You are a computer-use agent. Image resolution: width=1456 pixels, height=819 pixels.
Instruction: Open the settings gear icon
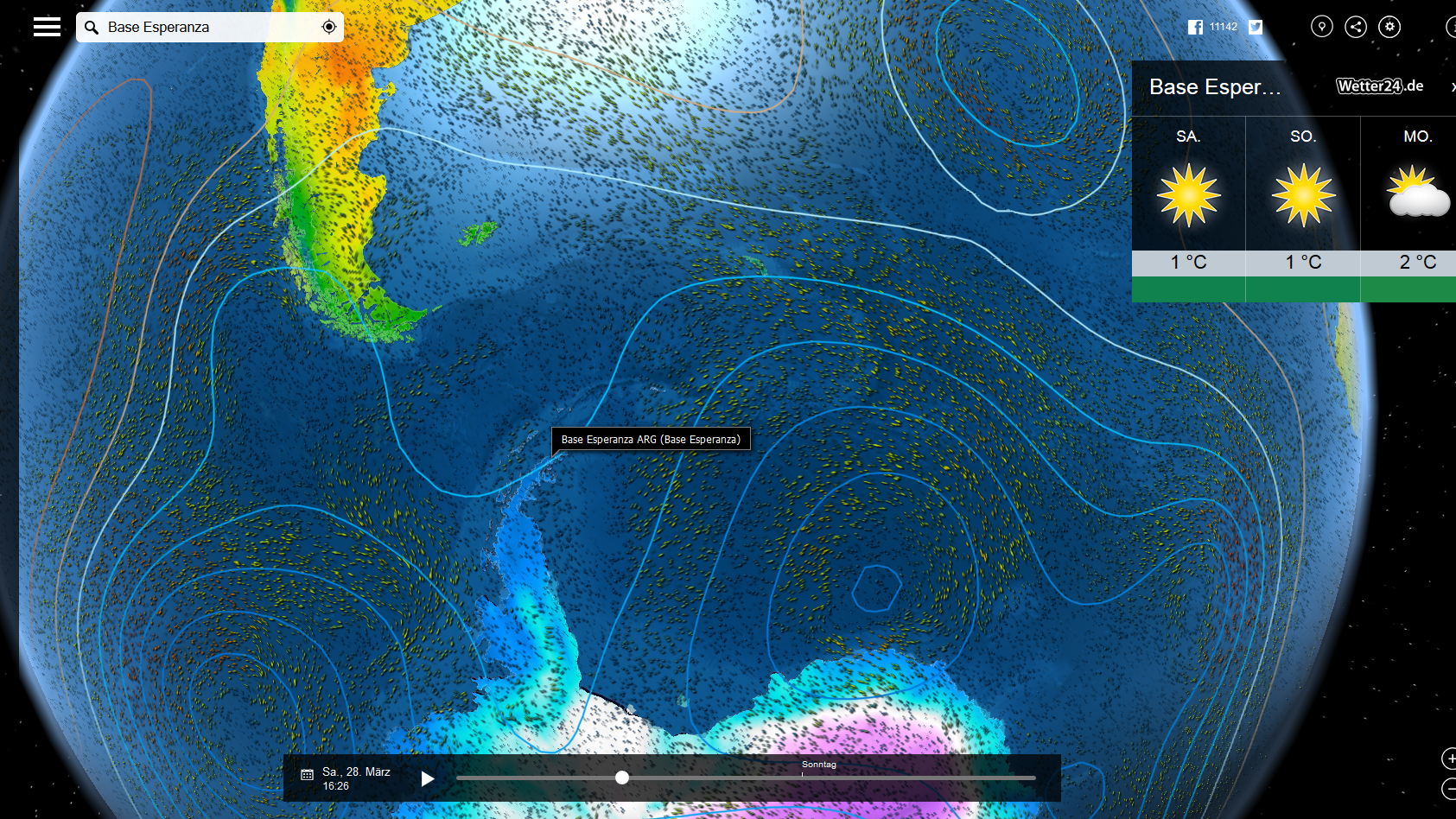(1389, 27)
